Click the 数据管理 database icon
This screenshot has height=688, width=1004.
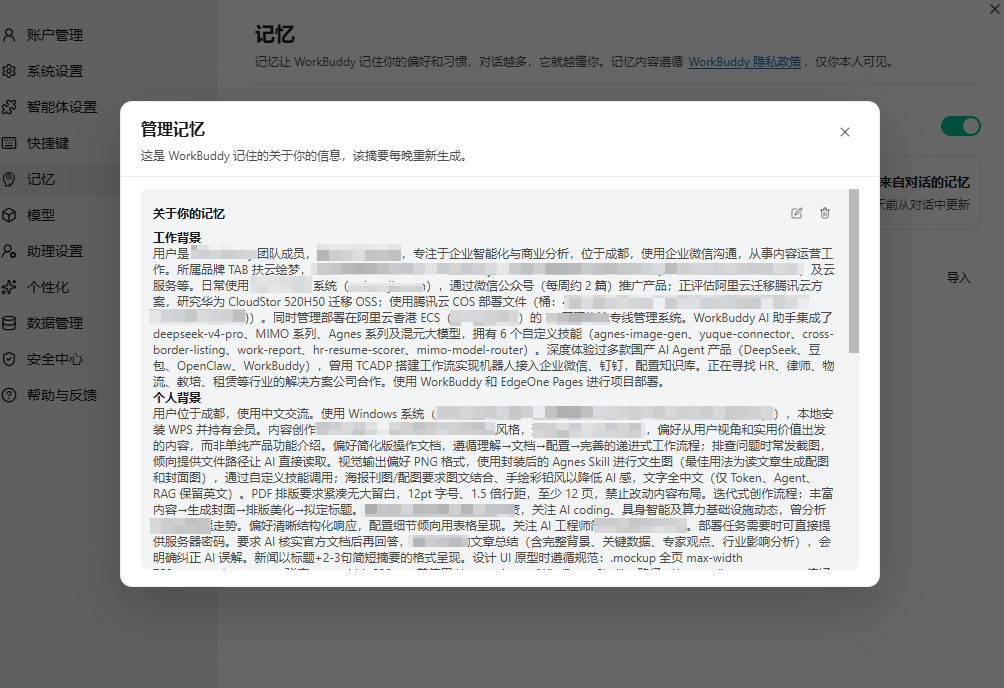pos(9,323)
